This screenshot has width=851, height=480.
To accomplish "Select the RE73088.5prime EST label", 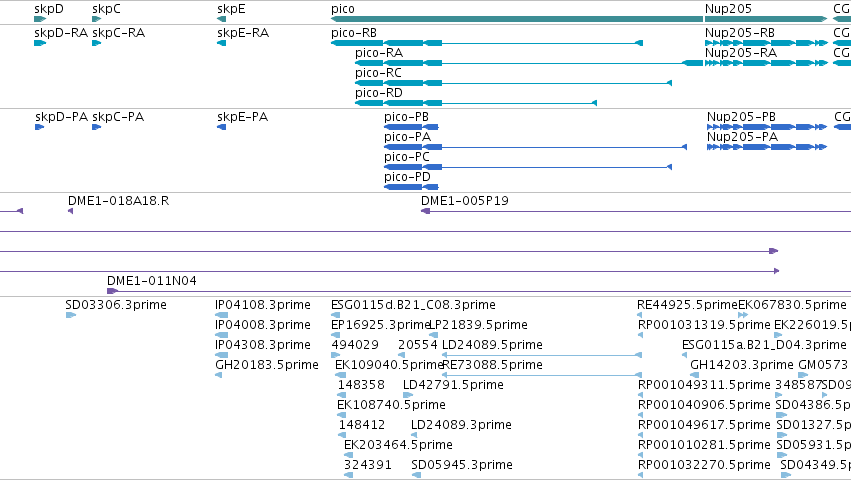I will [492, 365].
